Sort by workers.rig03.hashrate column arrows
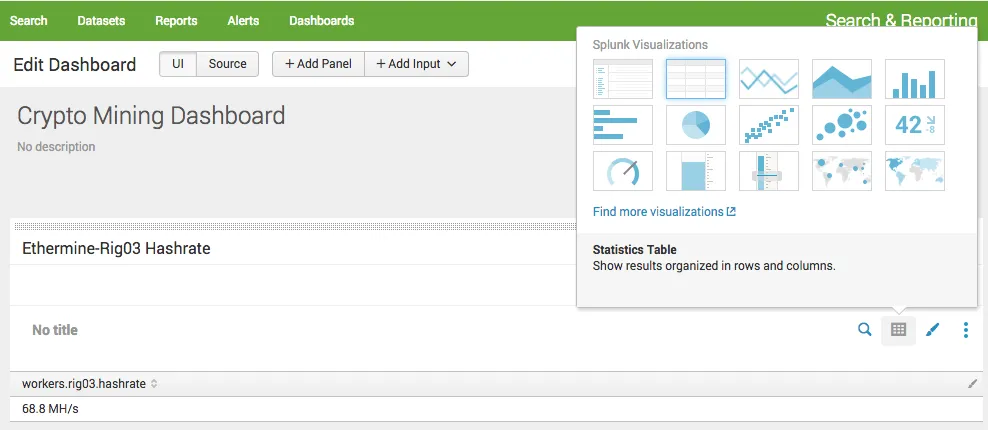 154,383
